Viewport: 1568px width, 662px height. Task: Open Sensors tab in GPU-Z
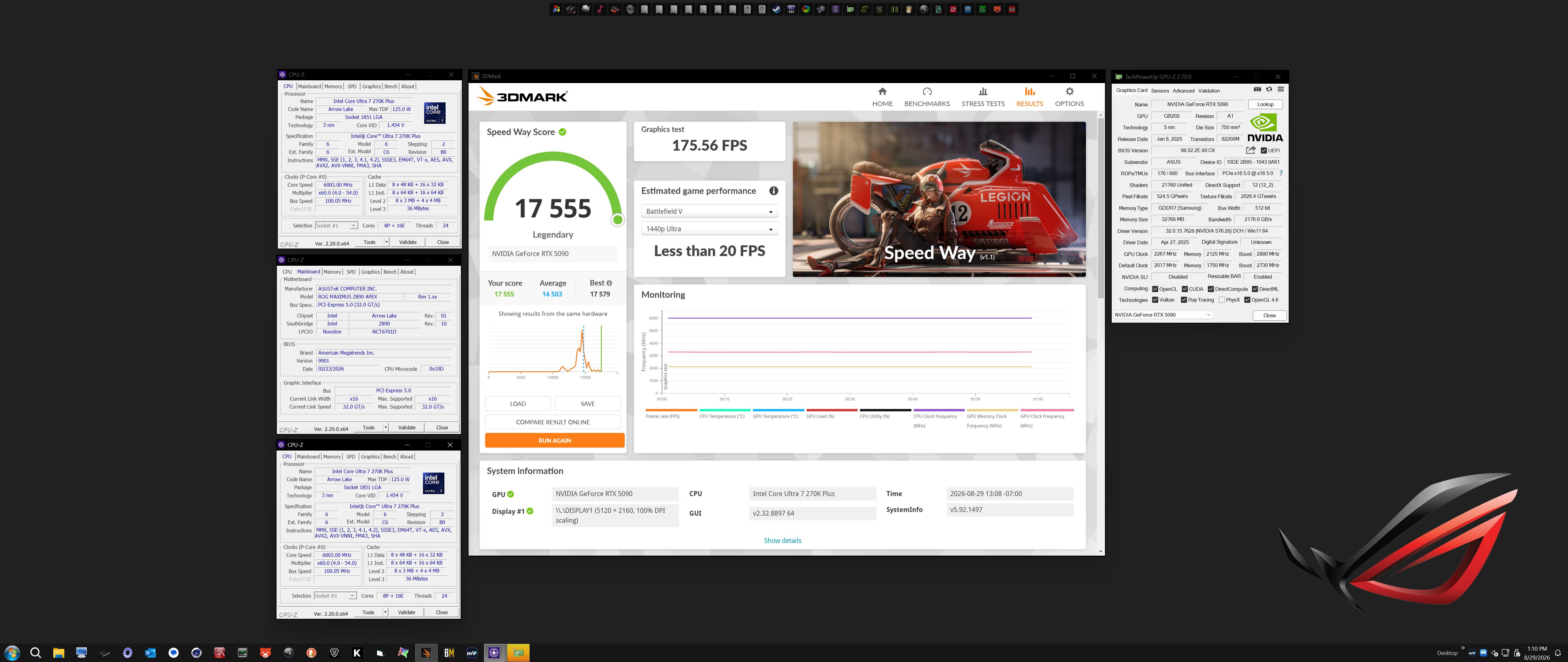[x=1160, y=91]
